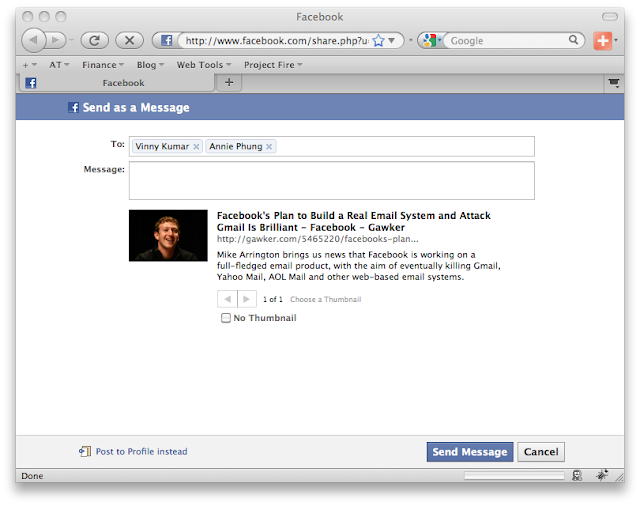
Task: Click the '1 of 1' thumbnail counter
Action: (x=273, y=300)
